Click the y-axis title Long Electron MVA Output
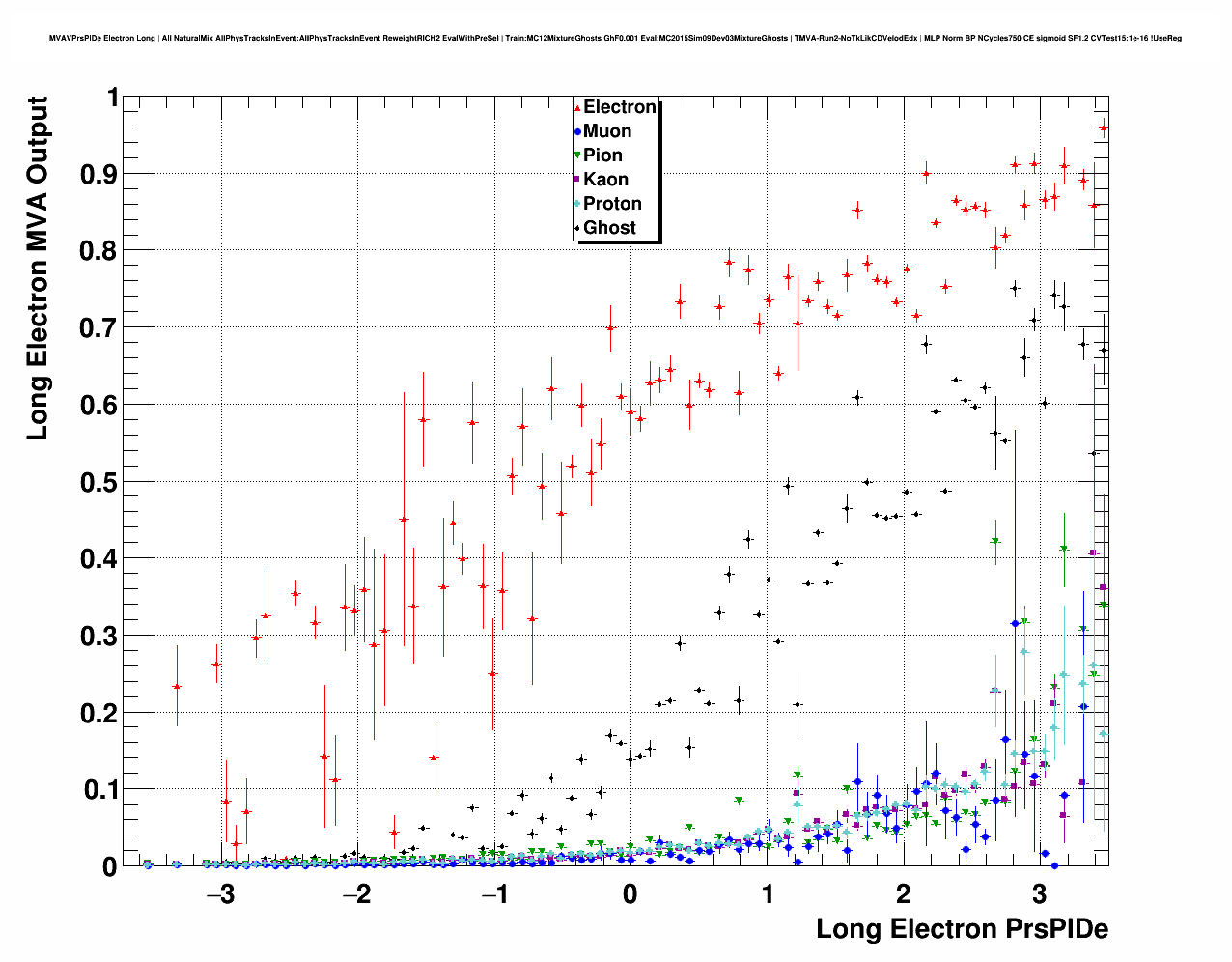 (x=37, y=269)
